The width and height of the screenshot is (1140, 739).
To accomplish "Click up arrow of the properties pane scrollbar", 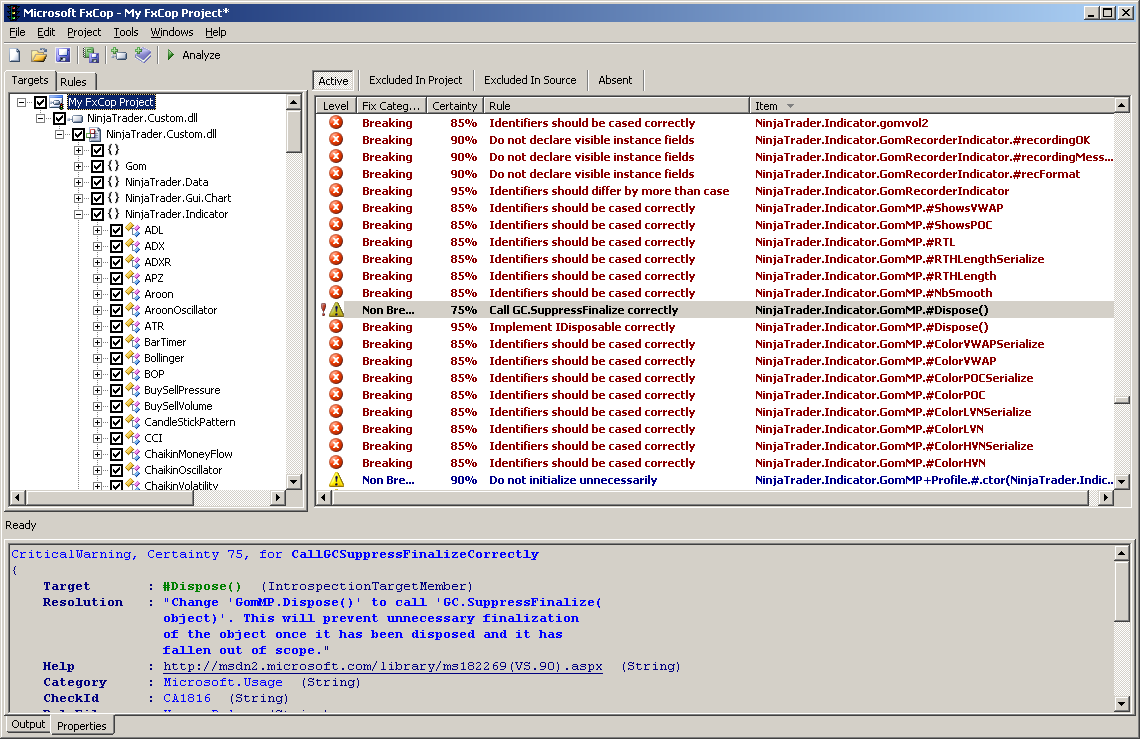I will (x=1122, y=554).
